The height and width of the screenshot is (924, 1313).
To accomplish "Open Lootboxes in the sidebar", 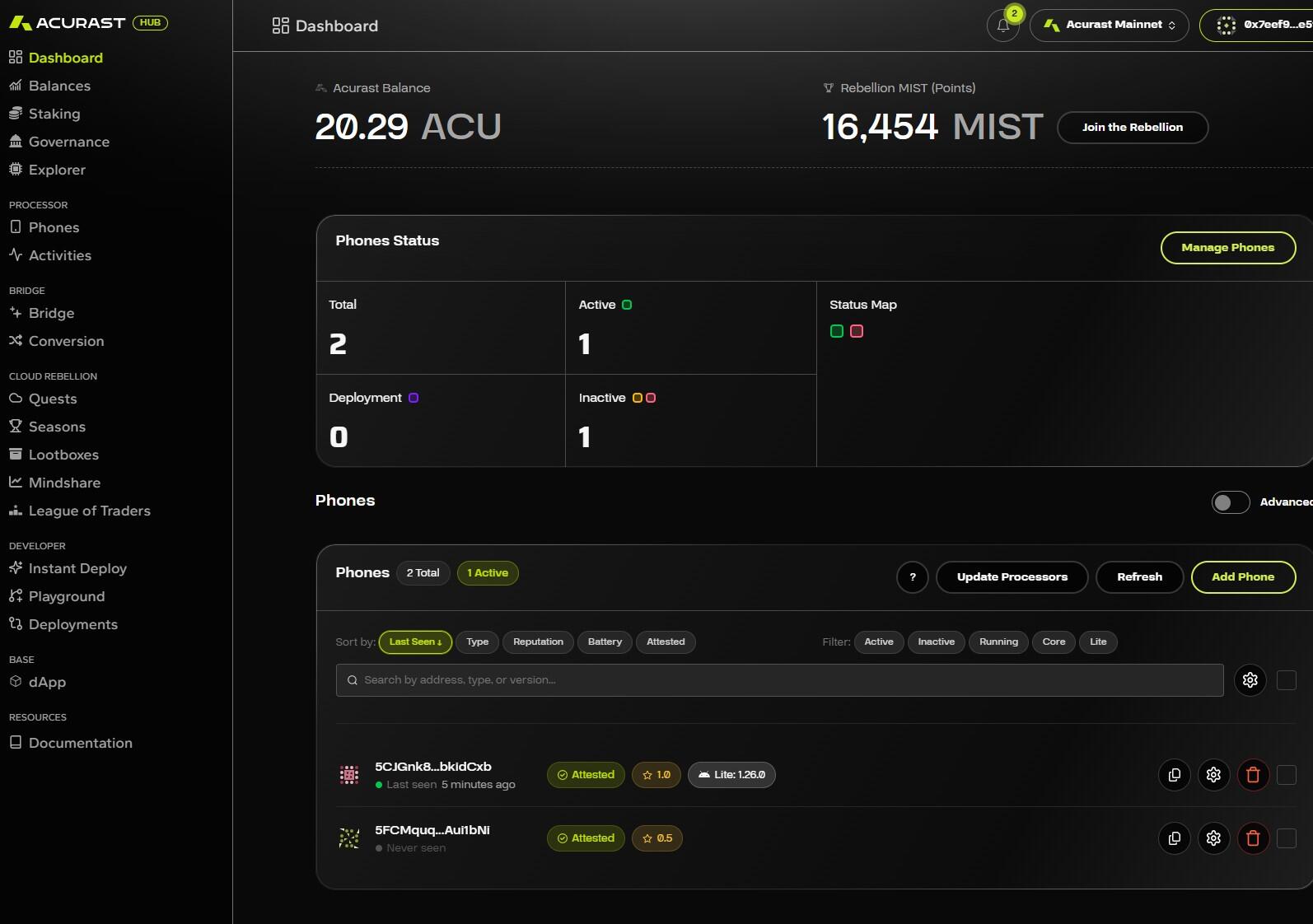I will (x=63, y=455).
